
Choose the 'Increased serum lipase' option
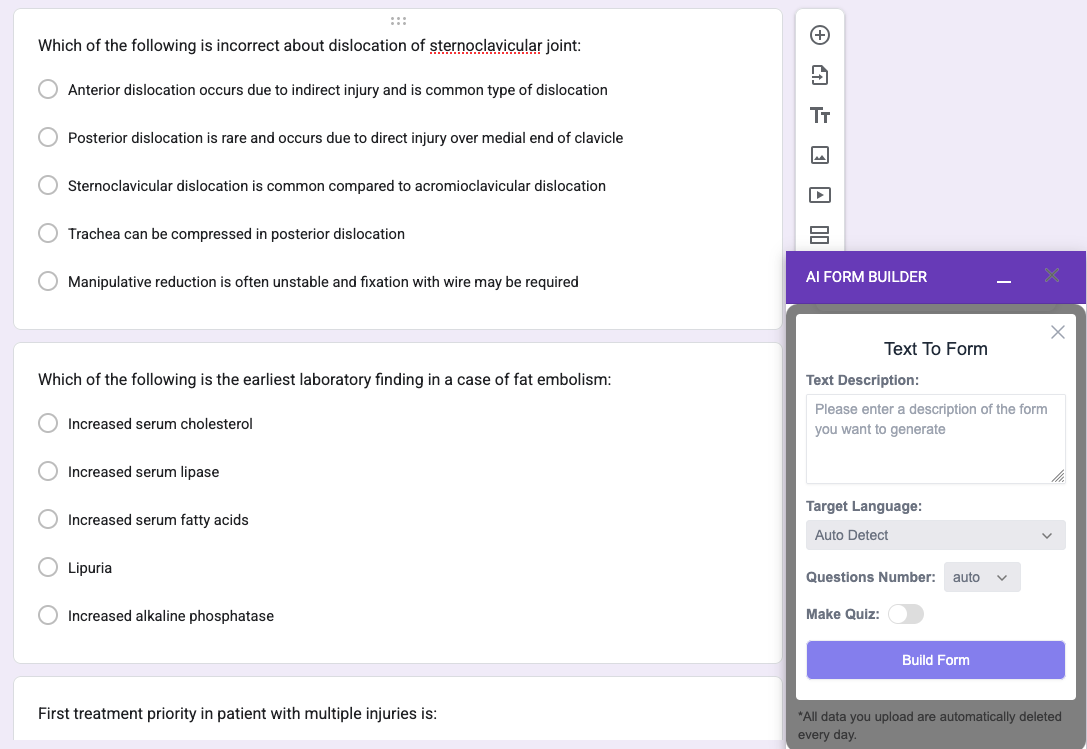tap(48, 471)
